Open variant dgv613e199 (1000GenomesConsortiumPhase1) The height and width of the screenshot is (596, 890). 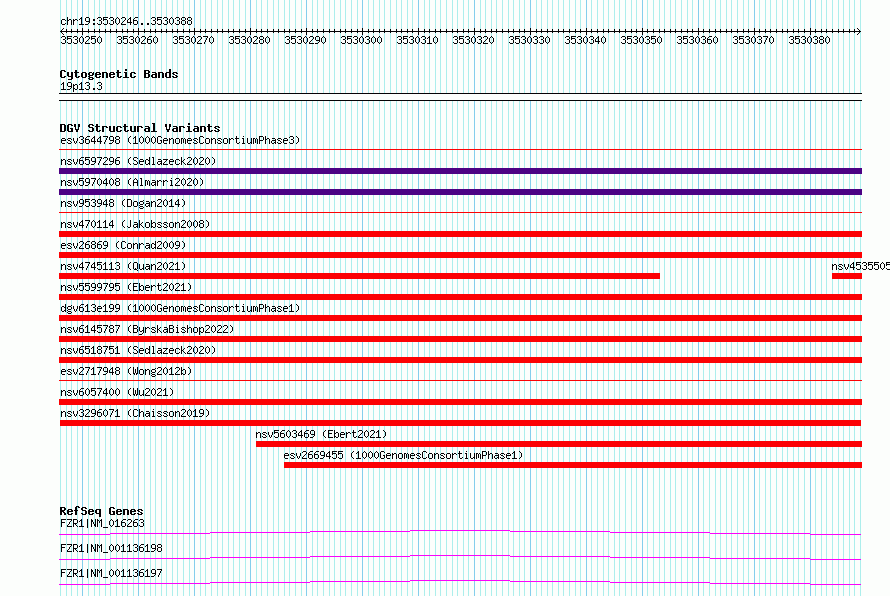pos(180,308)
